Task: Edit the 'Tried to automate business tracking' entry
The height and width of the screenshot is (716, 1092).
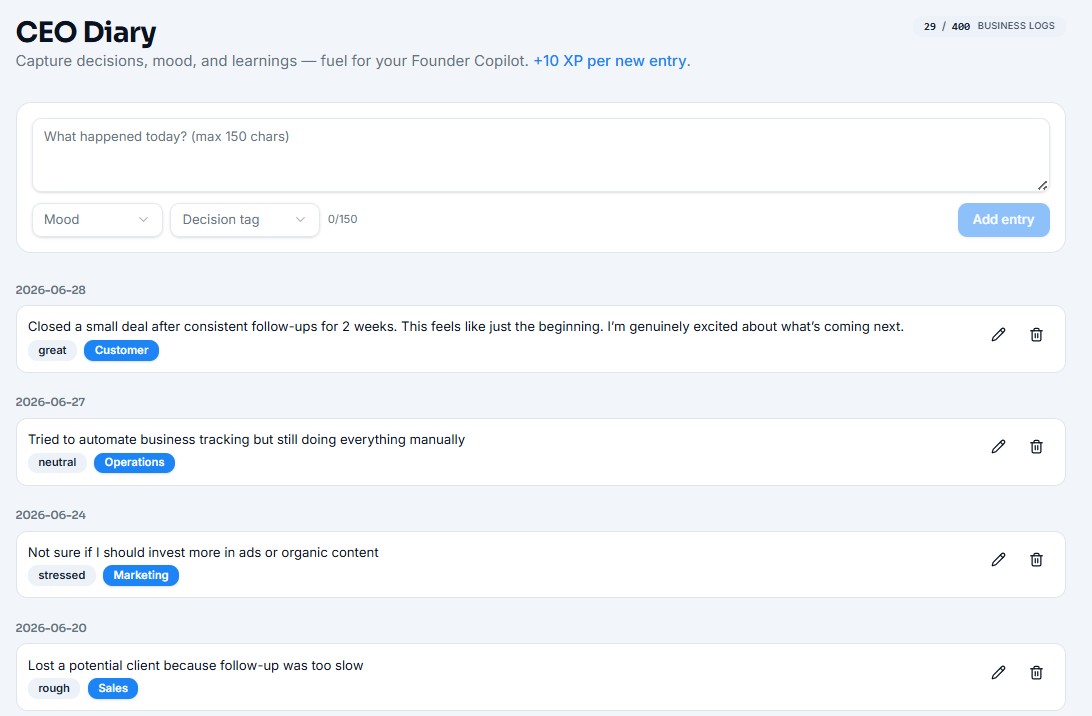Action: [x=998, y=446]
